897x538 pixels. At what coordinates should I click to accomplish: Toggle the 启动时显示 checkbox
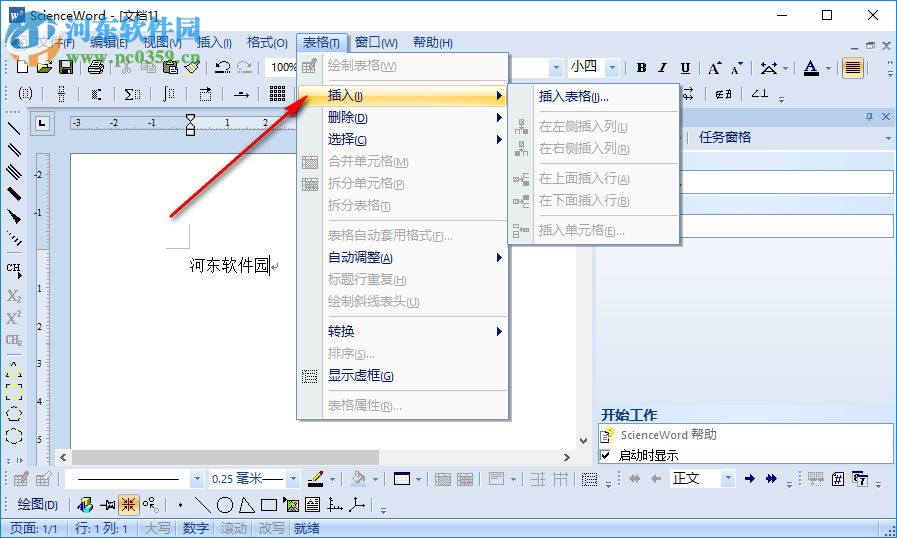click(605, 456)
